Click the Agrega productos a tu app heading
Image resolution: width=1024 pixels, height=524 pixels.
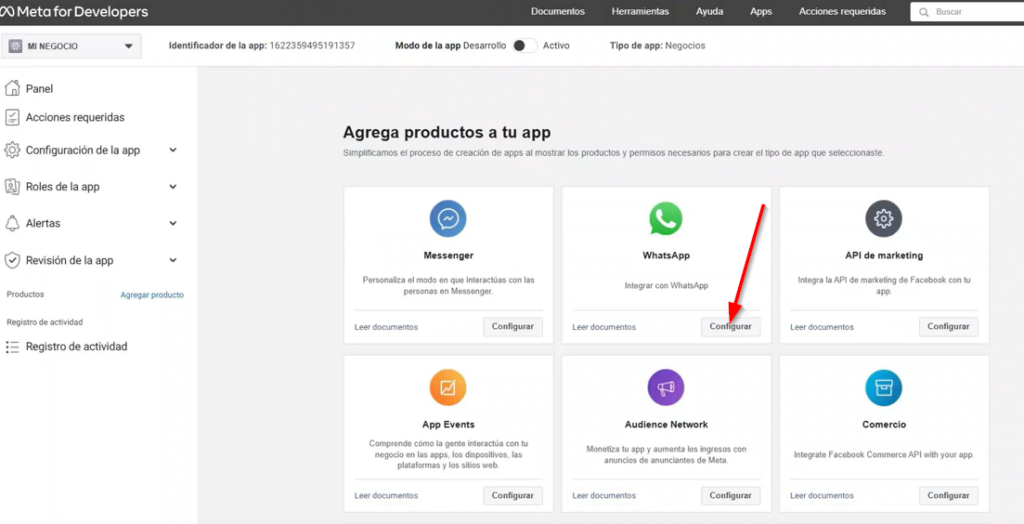point(447,133)
